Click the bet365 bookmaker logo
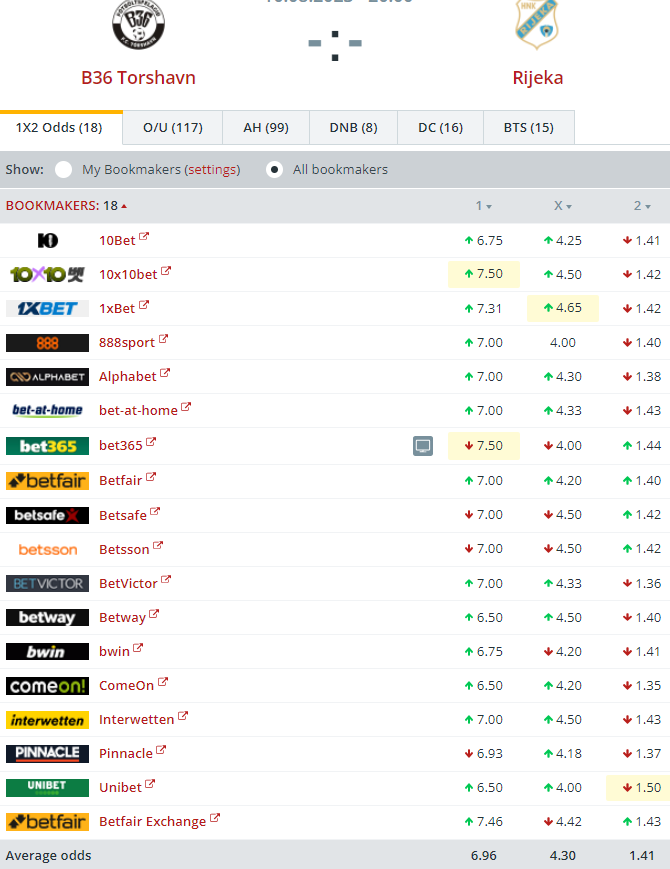670x869 pixels. 47,446
